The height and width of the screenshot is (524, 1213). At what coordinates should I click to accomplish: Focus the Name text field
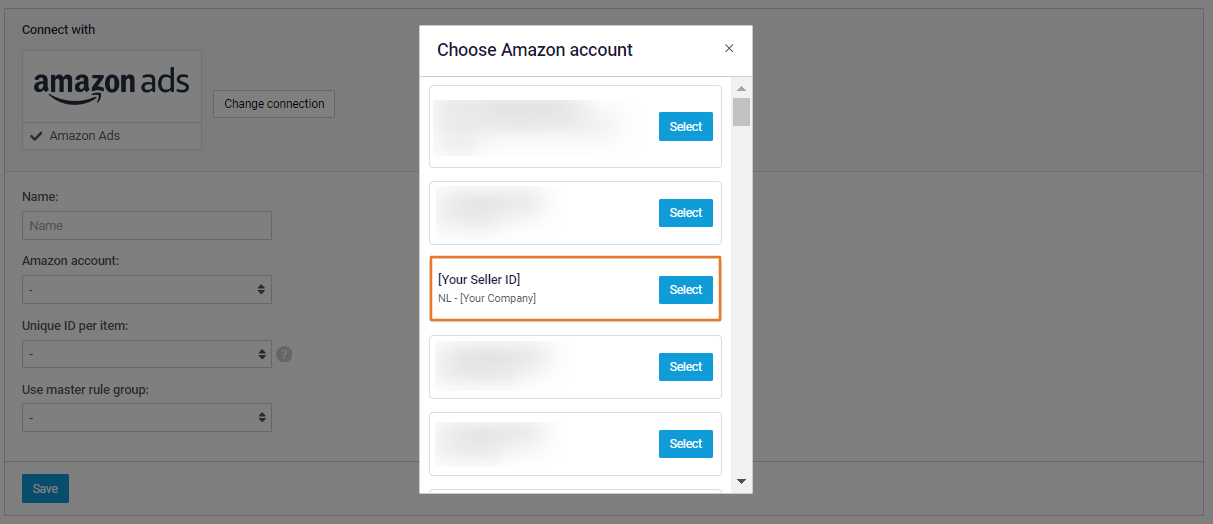[x=146, y=226]
